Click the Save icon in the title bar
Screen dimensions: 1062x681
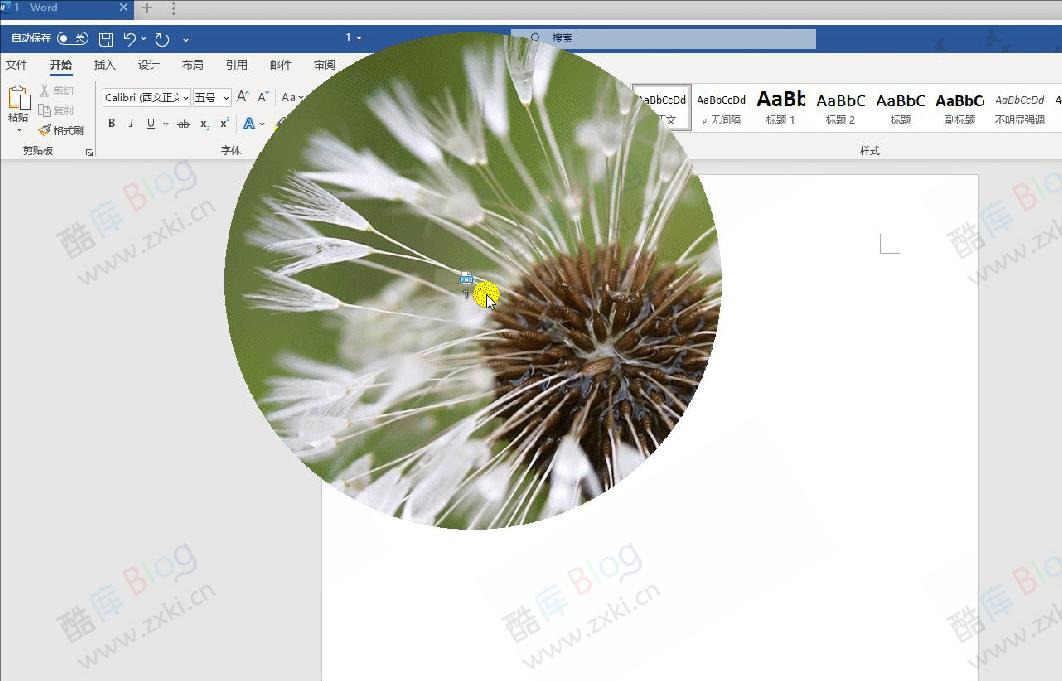106,39
